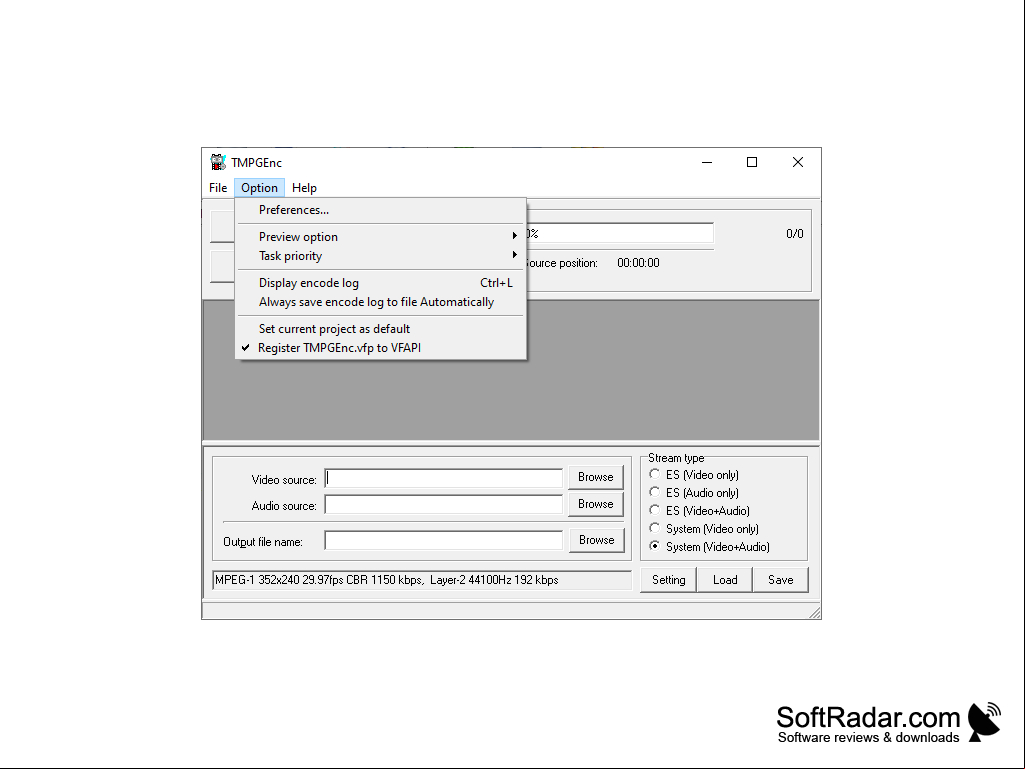Click the Save button
Image resolution: width=1025 pixels, height=769 pixels.
pyautogui.click(x=781, y=579)
